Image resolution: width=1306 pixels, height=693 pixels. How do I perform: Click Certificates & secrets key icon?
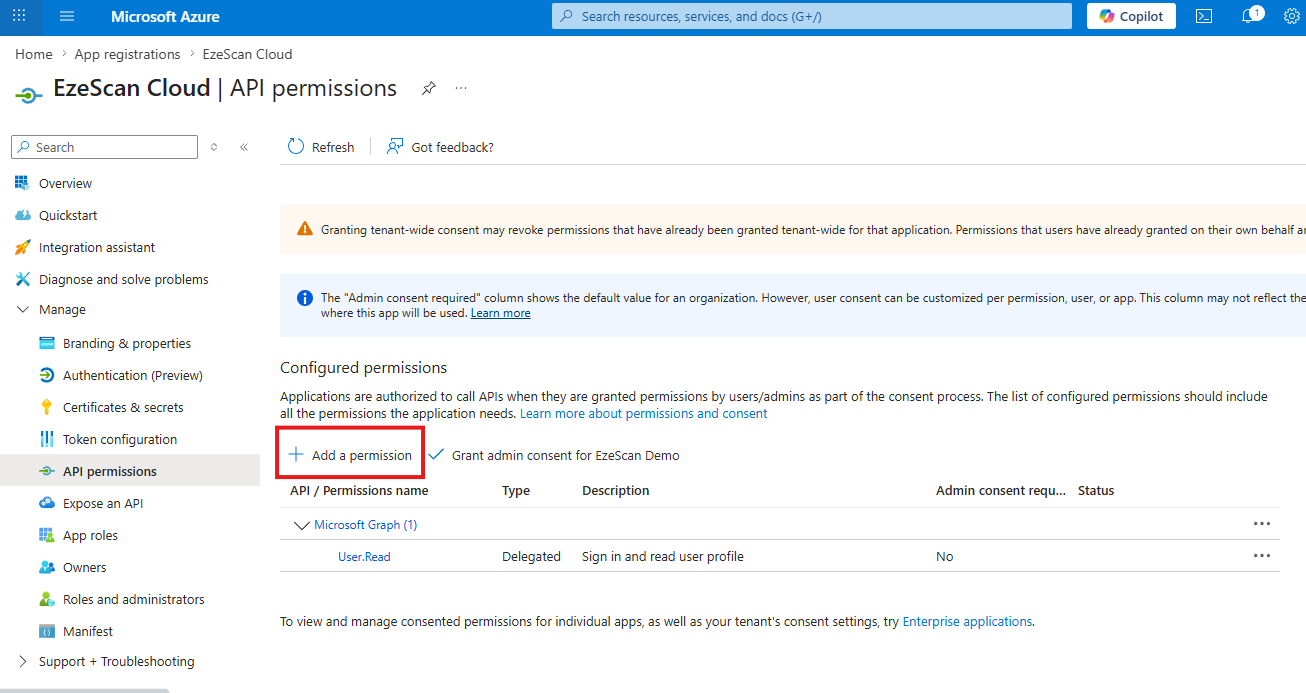[x=46, y=407]
